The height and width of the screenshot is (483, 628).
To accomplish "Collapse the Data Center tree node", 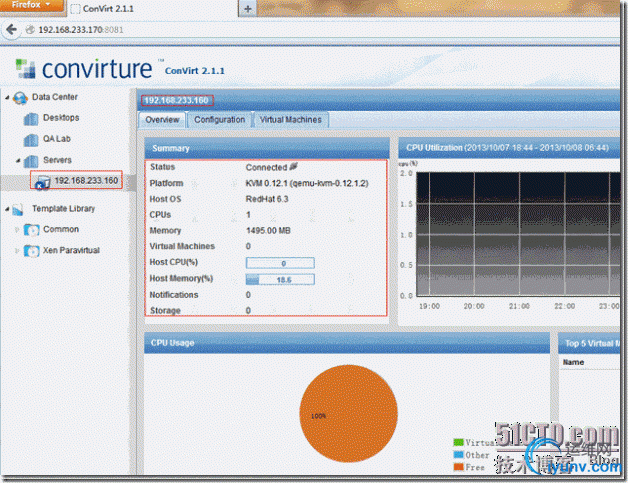I will click(x=8, y=98).
